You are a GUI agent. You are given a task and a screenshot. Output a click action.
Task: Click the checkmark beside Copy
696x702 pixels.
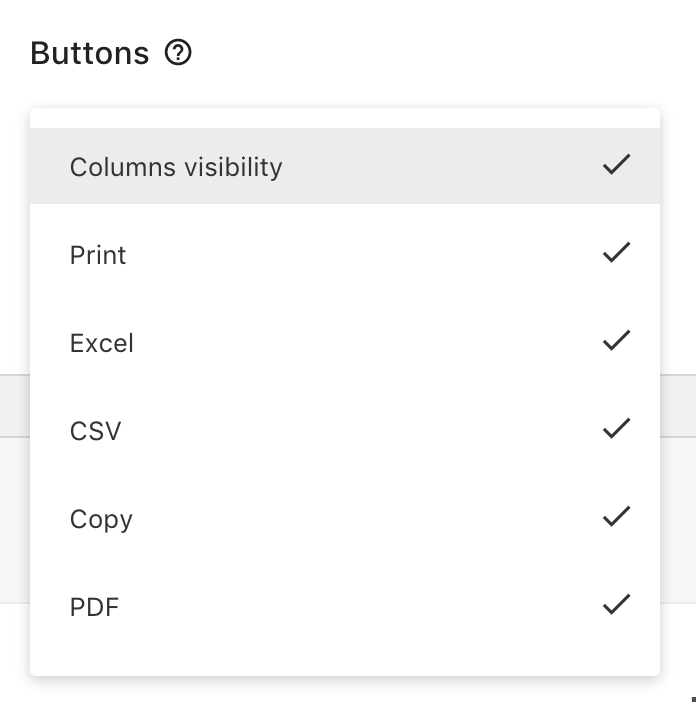[616, 516]
